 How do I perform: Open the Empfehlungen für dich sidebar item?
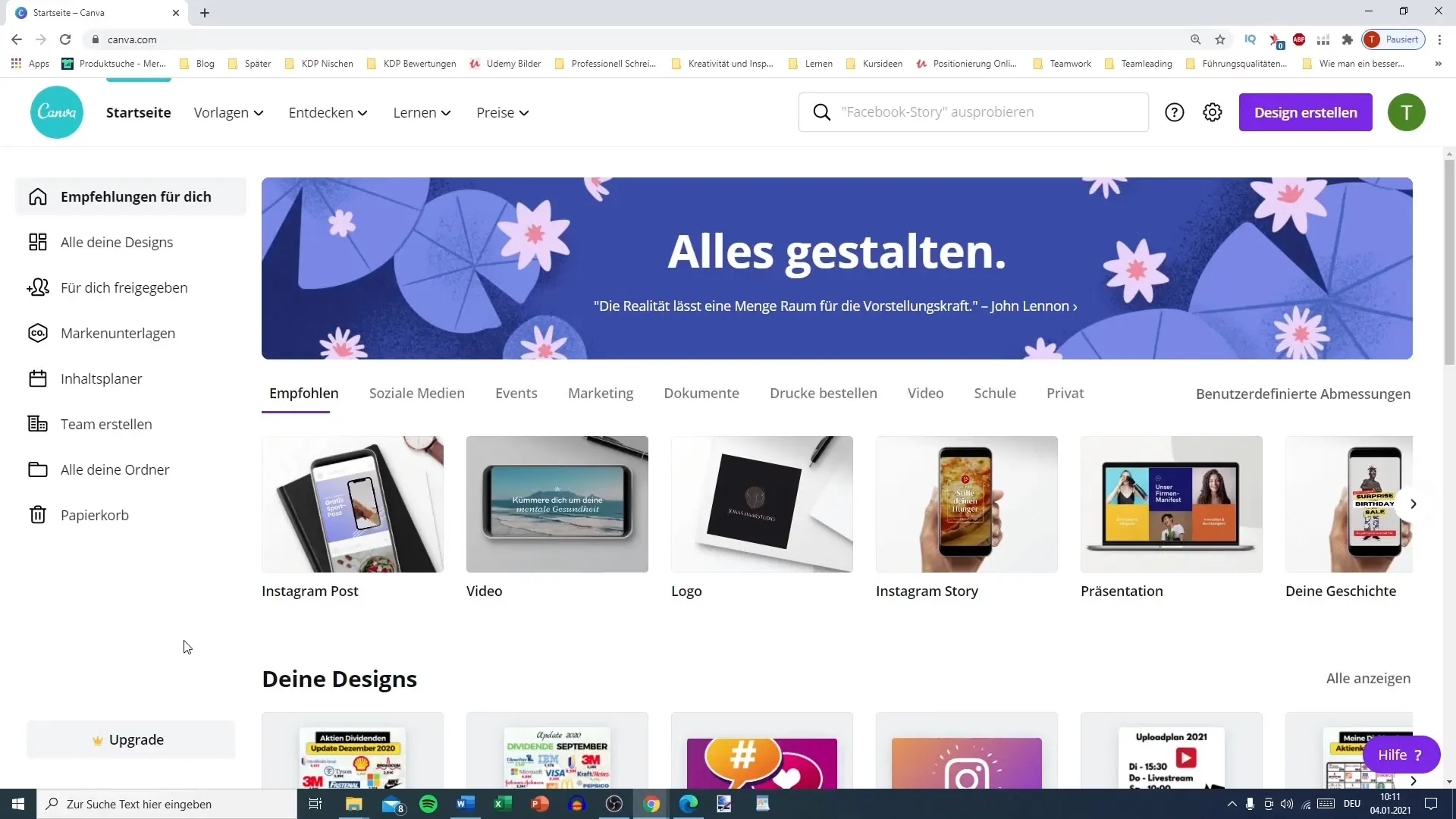coord(131,197)
